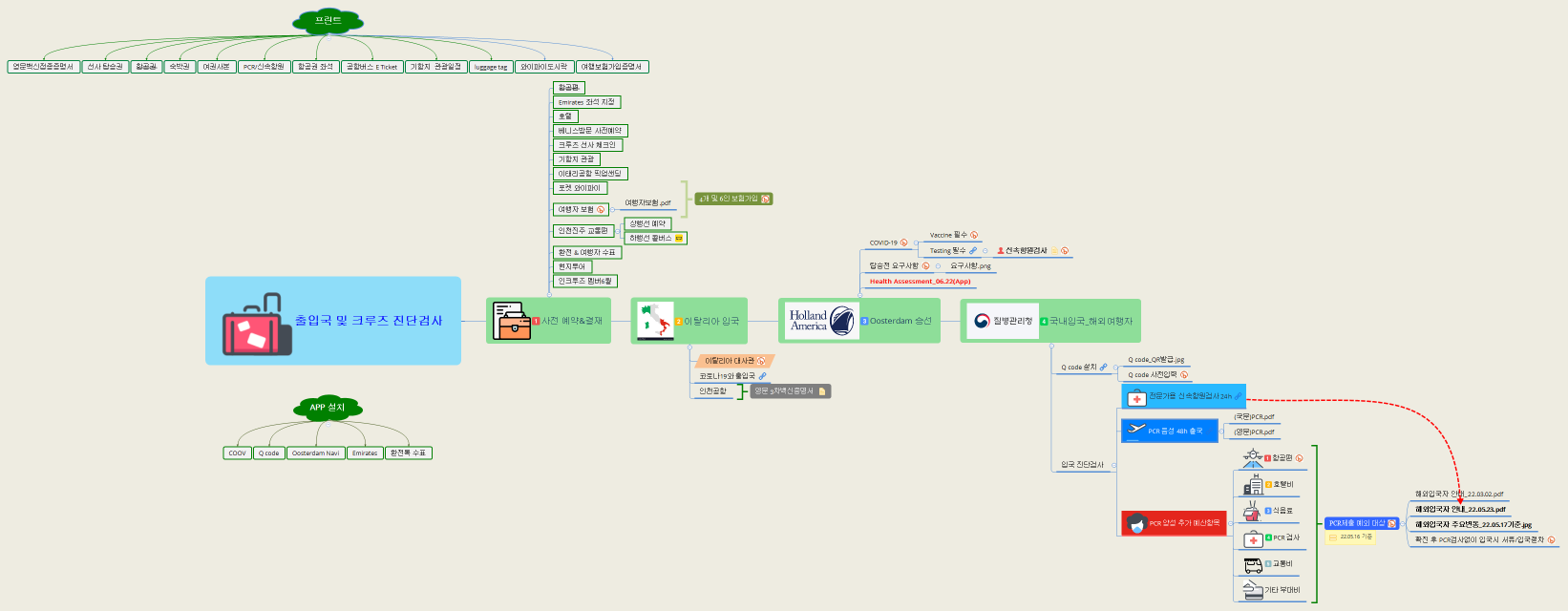Collapse the 여행자 보험 subtopics
This screenshot has height=611, width=1568.
point(613,209)
